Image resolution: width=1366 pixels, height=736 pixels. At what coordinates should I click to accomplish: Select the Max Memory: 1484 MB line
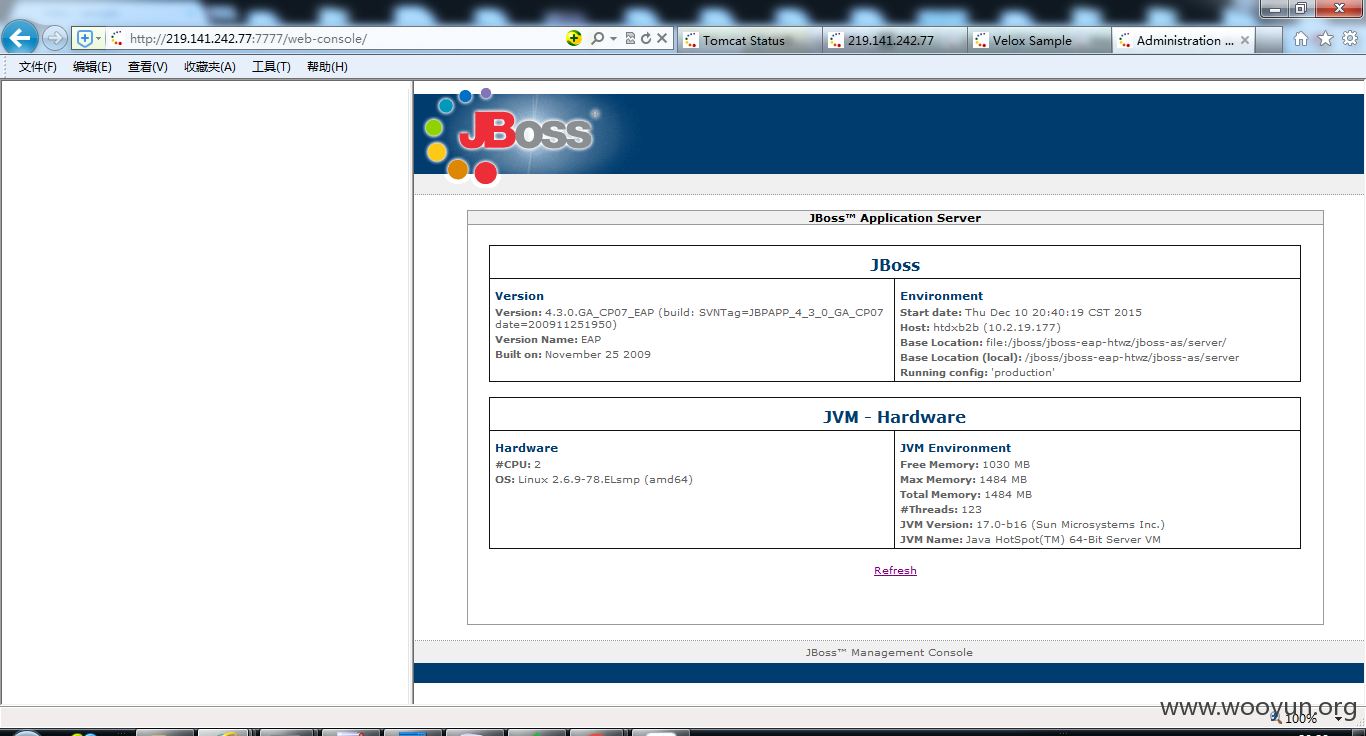[x=963, y=479]
